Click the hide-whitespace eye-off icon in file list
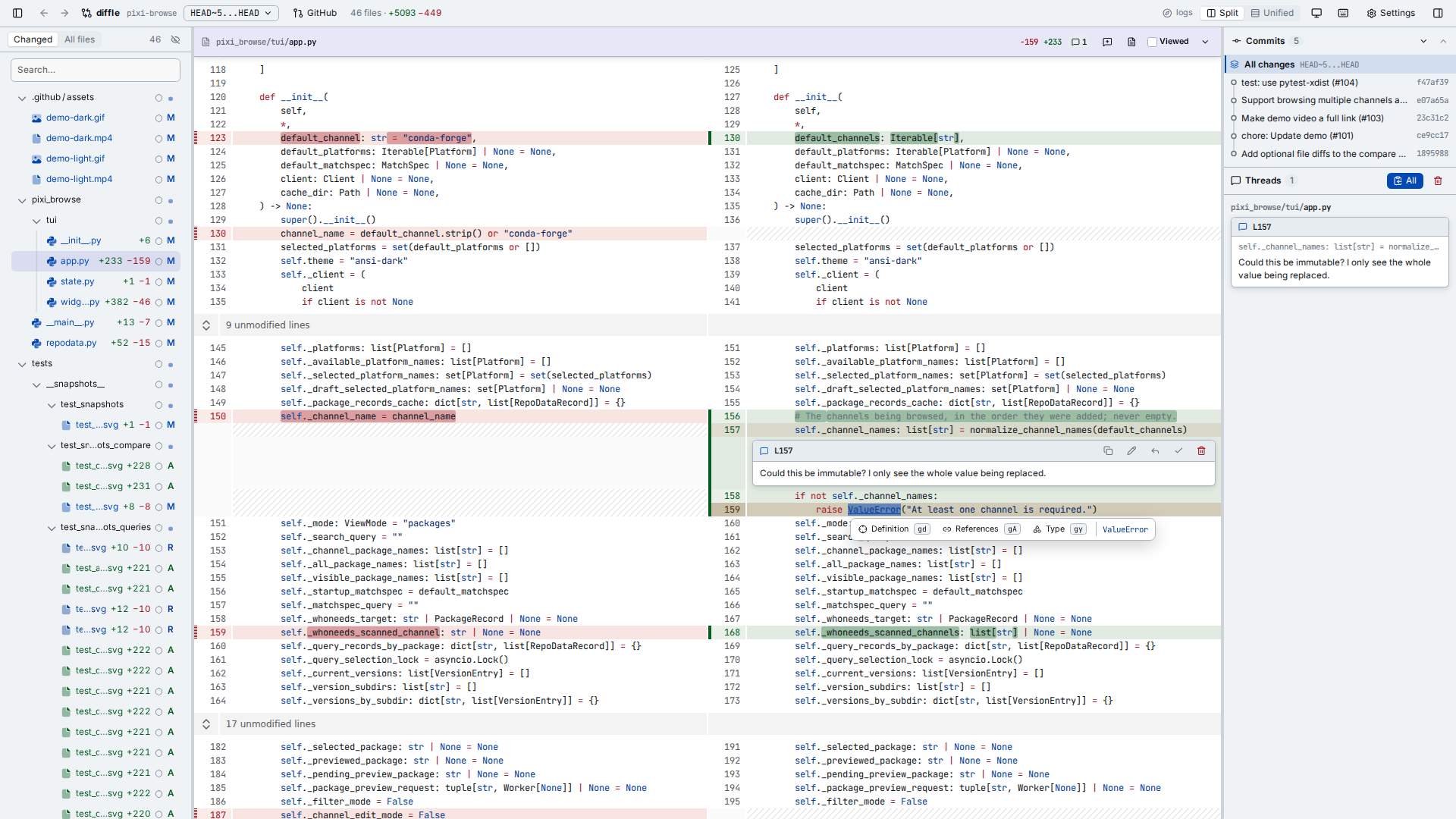 coord(175,39)
